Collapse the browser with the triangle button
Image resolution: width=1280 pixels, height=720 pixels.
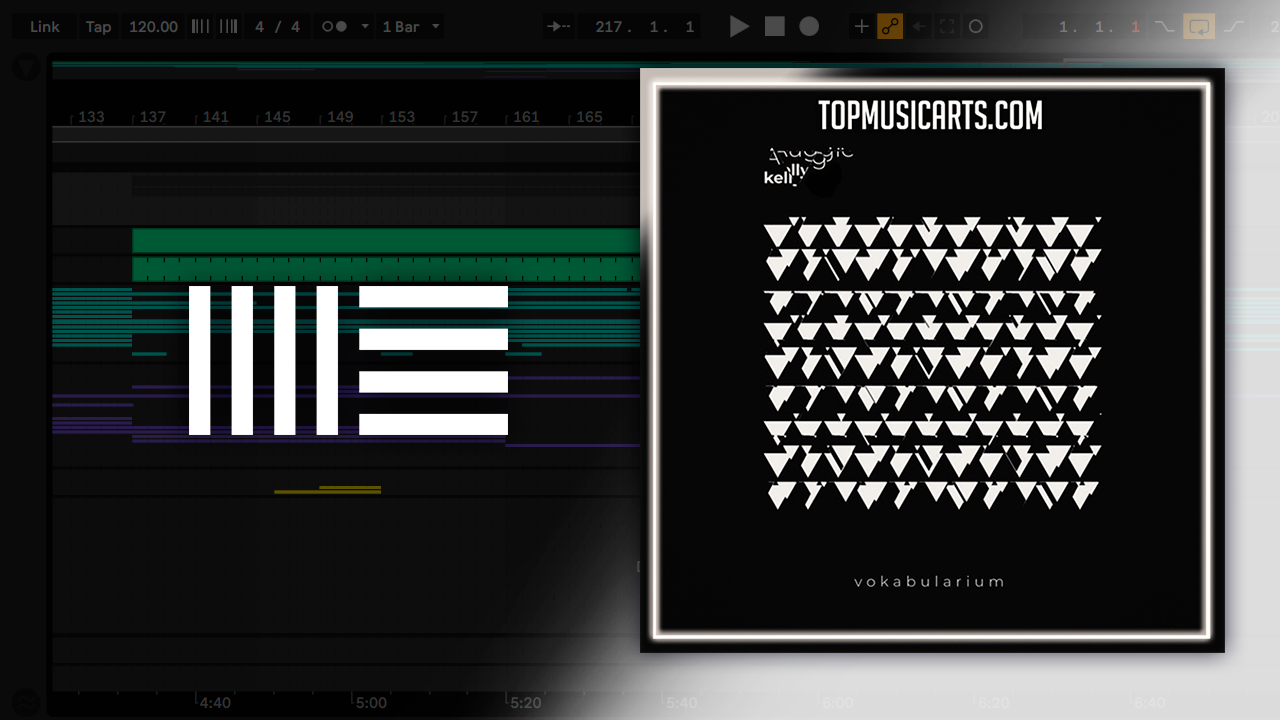26,68
